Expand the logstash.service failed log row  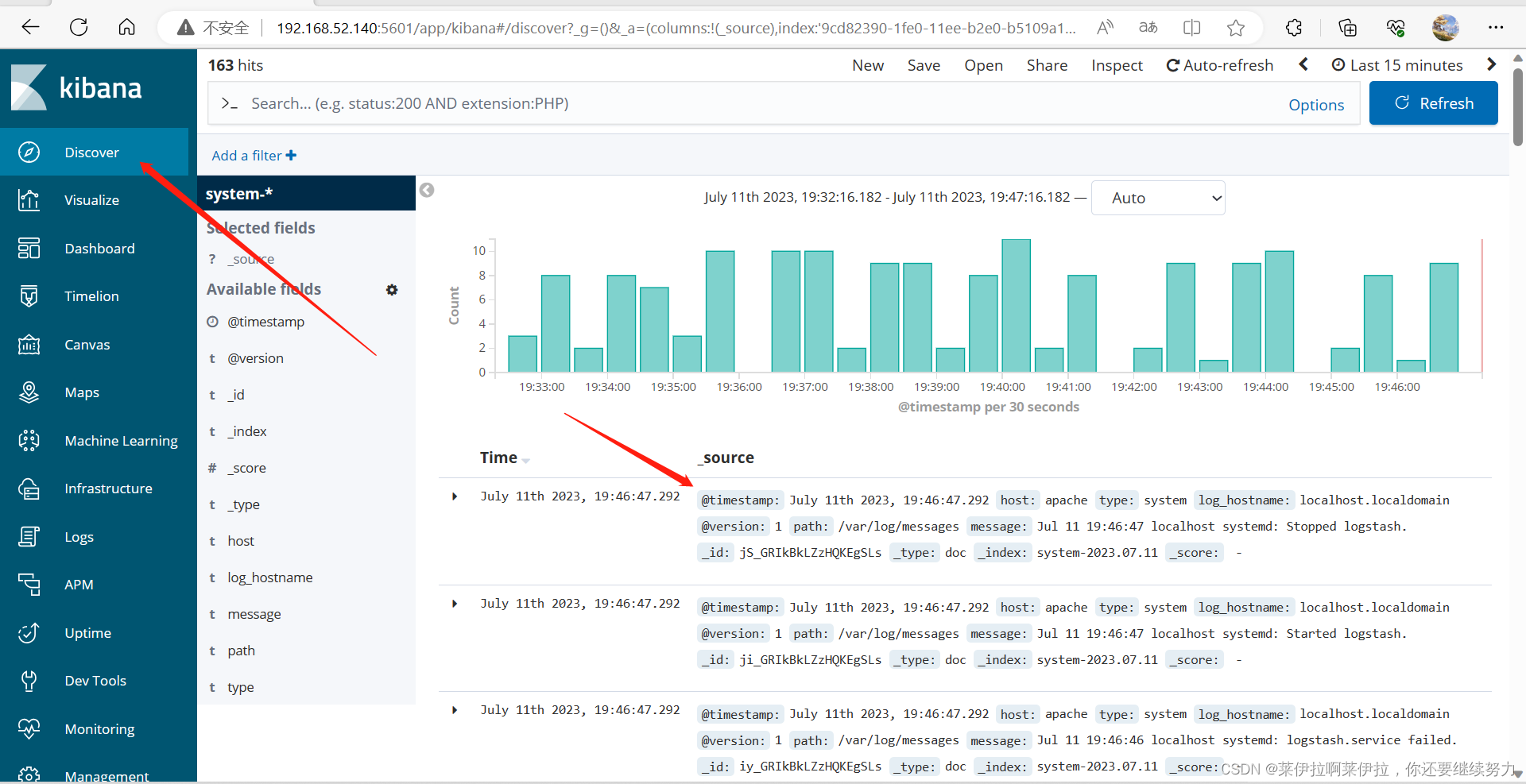pyautogui.click(x=455, y=710)
